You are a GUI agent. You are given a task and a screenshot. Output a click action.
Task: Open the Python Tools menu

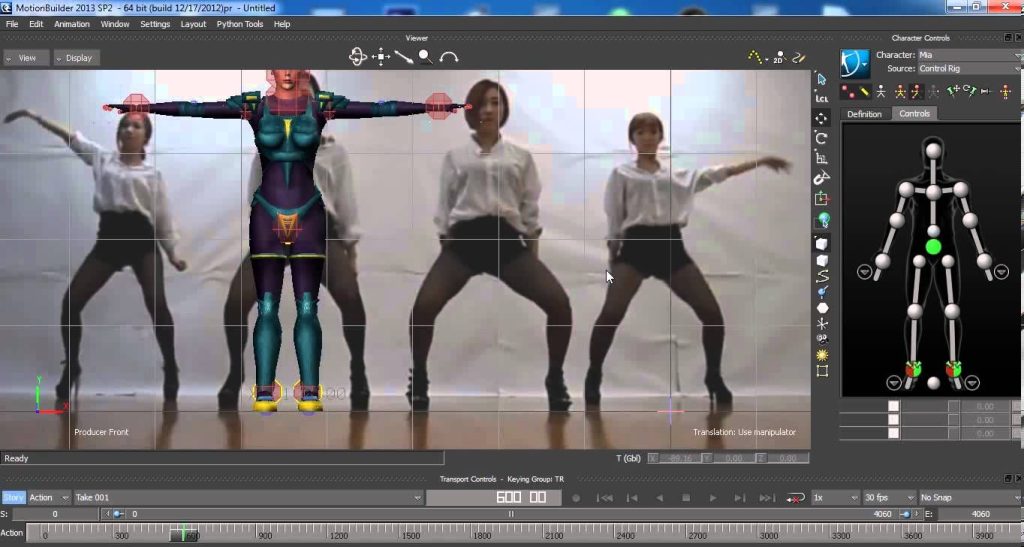[240, 24]
